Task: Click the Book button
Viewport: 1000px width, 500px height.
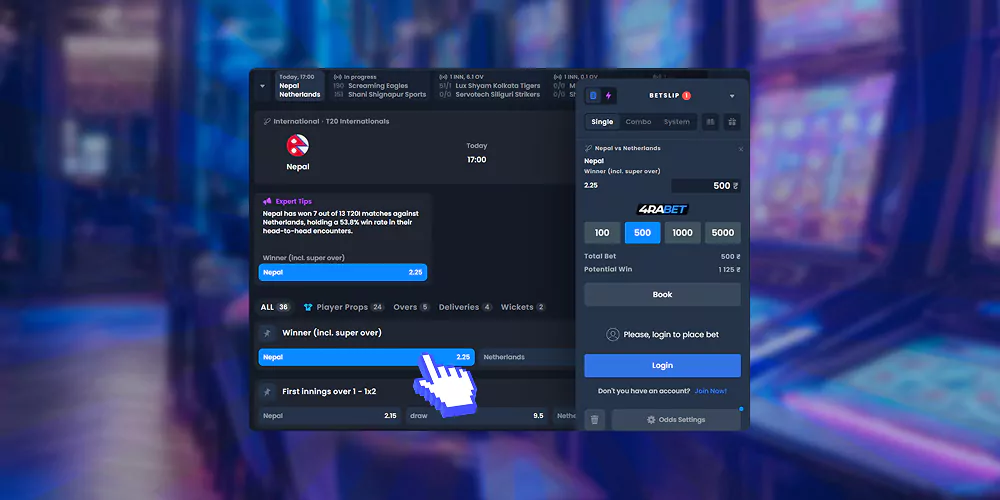Action: pyautogui.click(x=663, y=295)
